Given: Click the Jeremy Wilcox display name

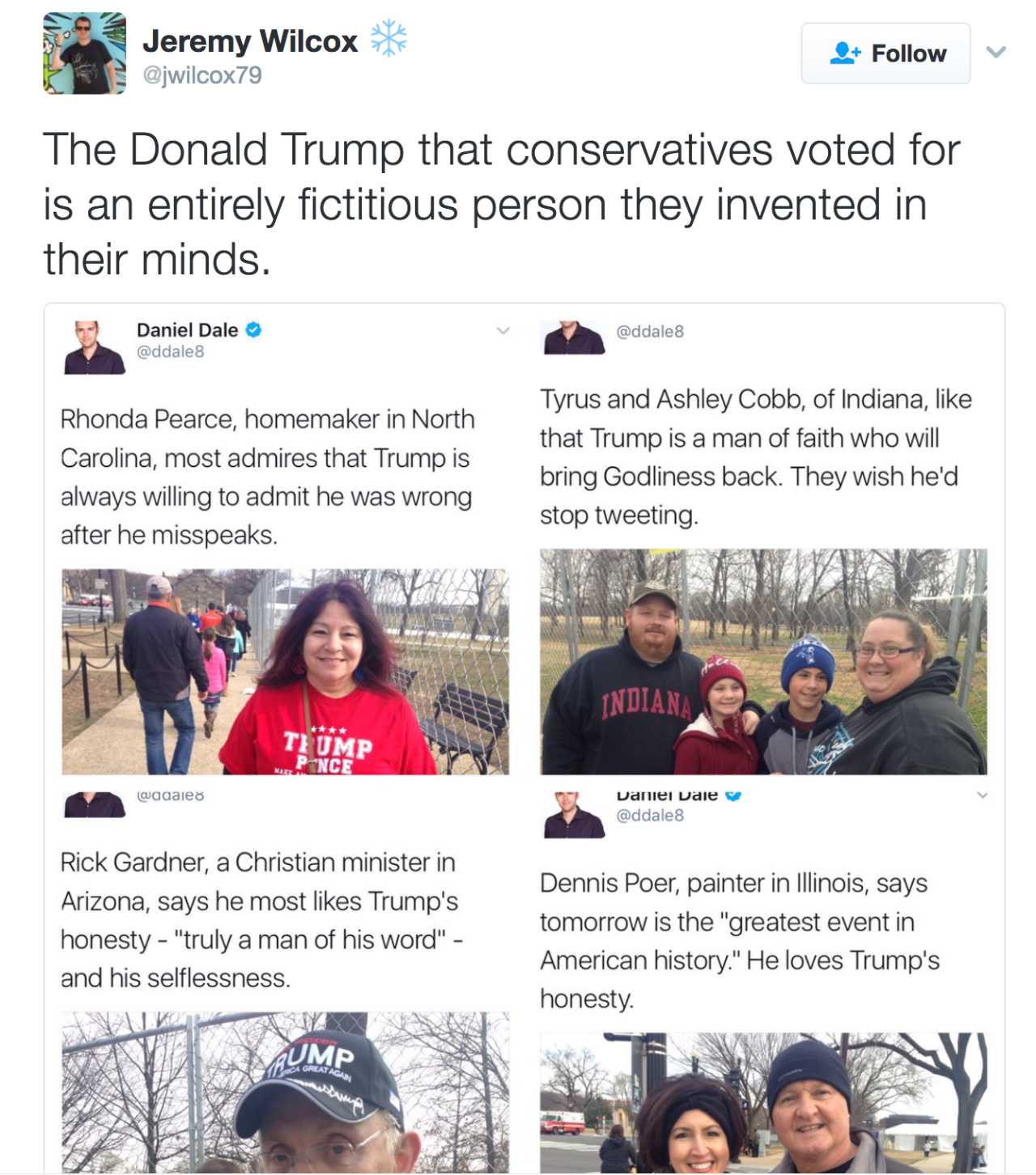Looking at the screenshot, I should pyautogui.click(x=250, y=41).
